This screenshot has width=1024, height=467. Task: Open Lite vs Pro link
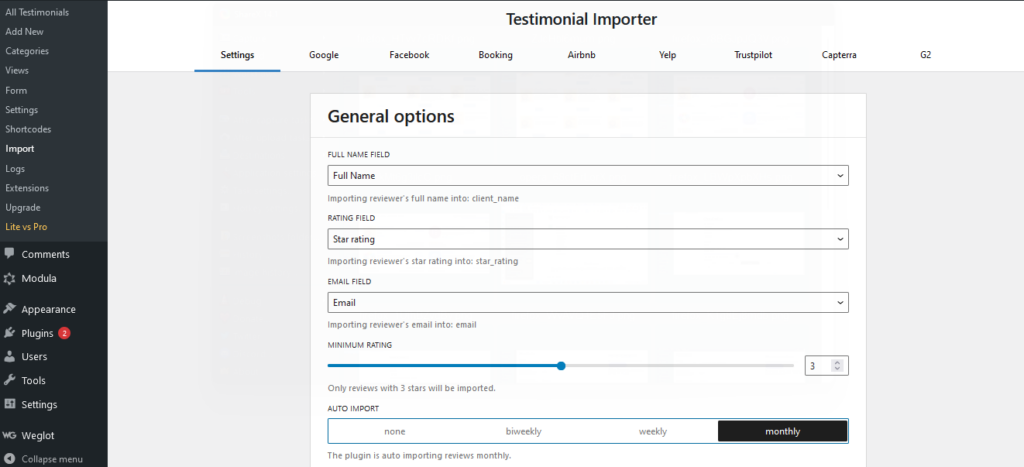(26, 227)
